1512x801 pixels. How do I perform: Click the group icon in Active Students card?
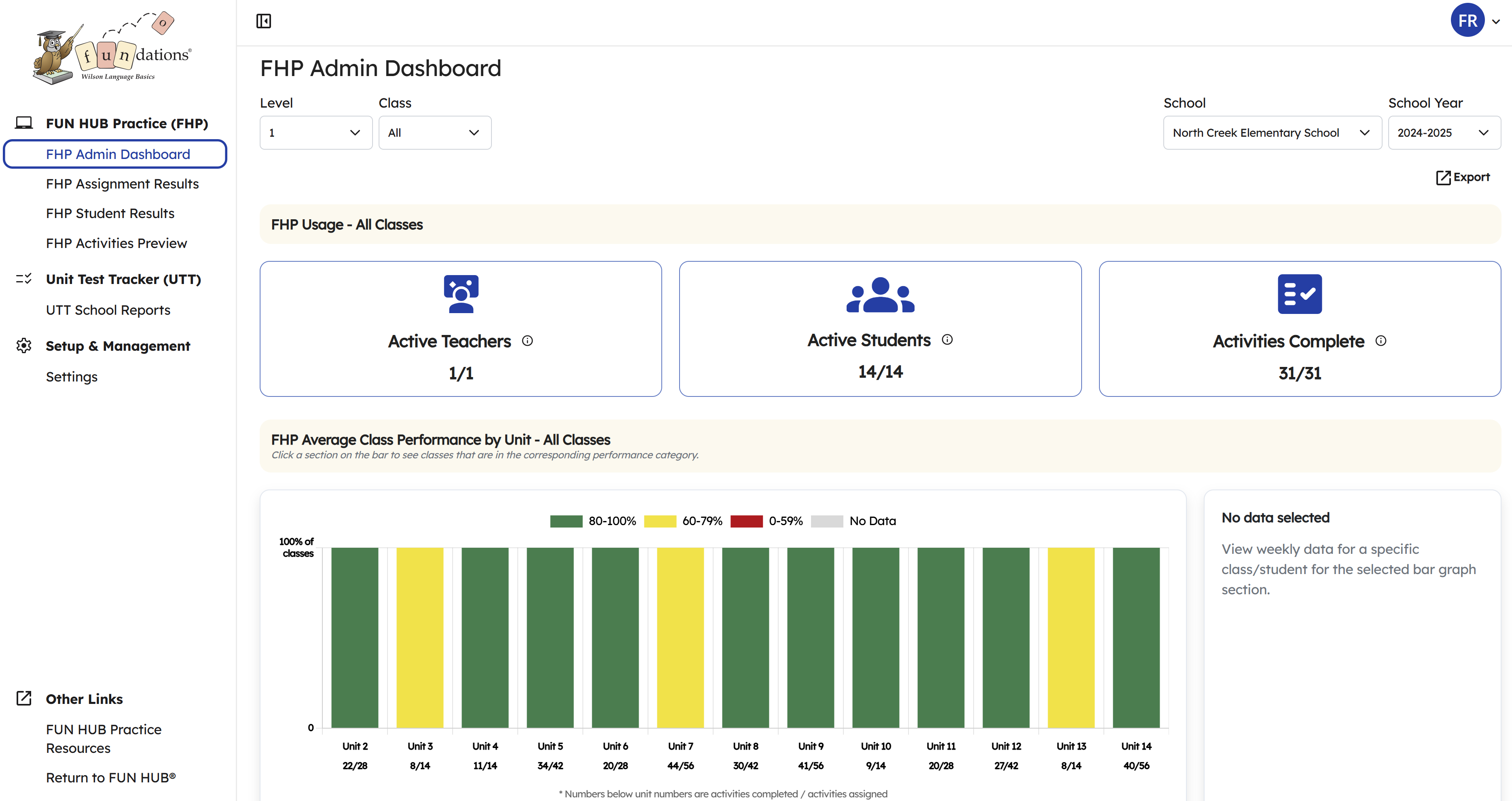[881, 294]
